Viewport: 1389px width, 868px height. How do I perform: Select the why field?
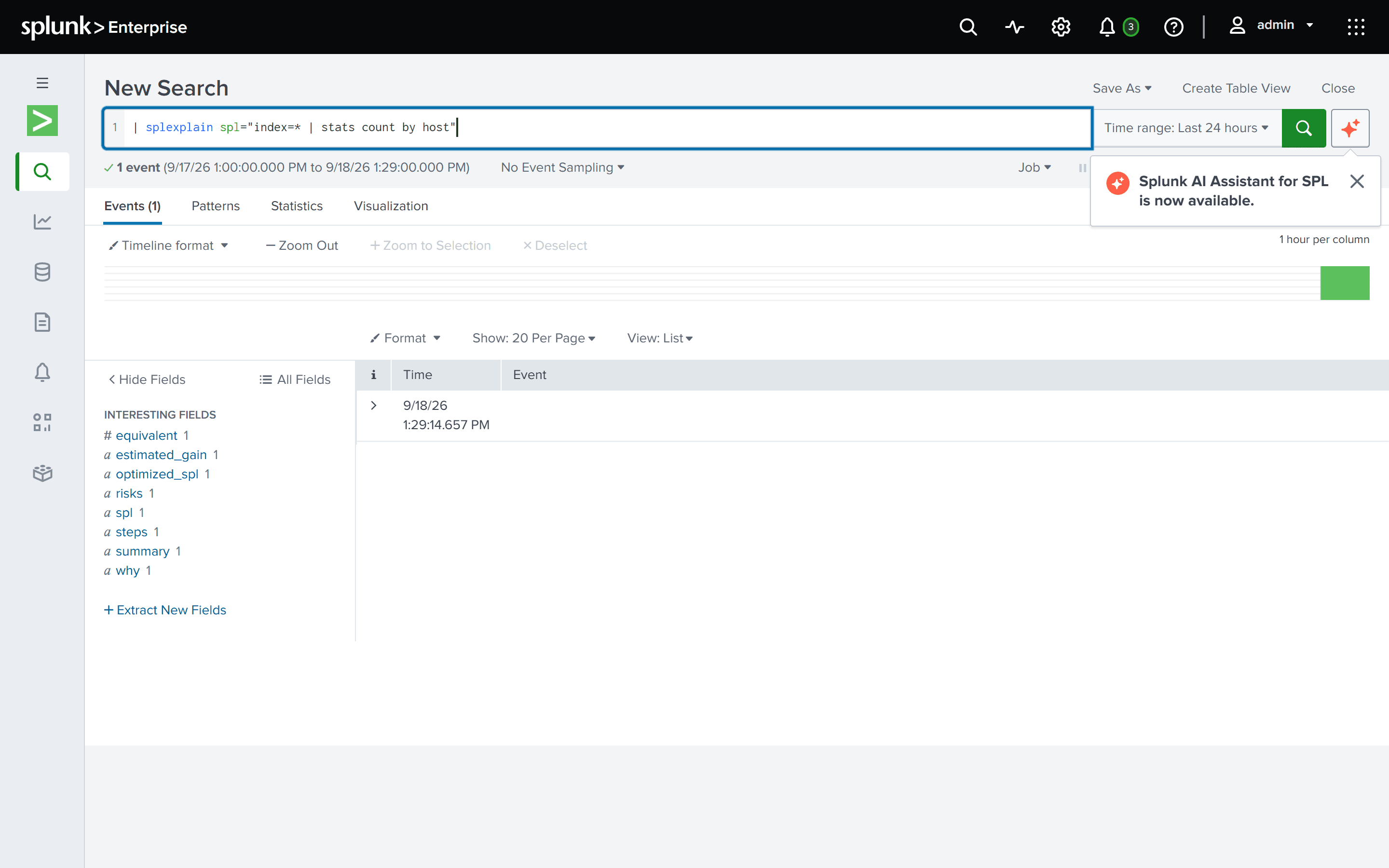point(127,570)
